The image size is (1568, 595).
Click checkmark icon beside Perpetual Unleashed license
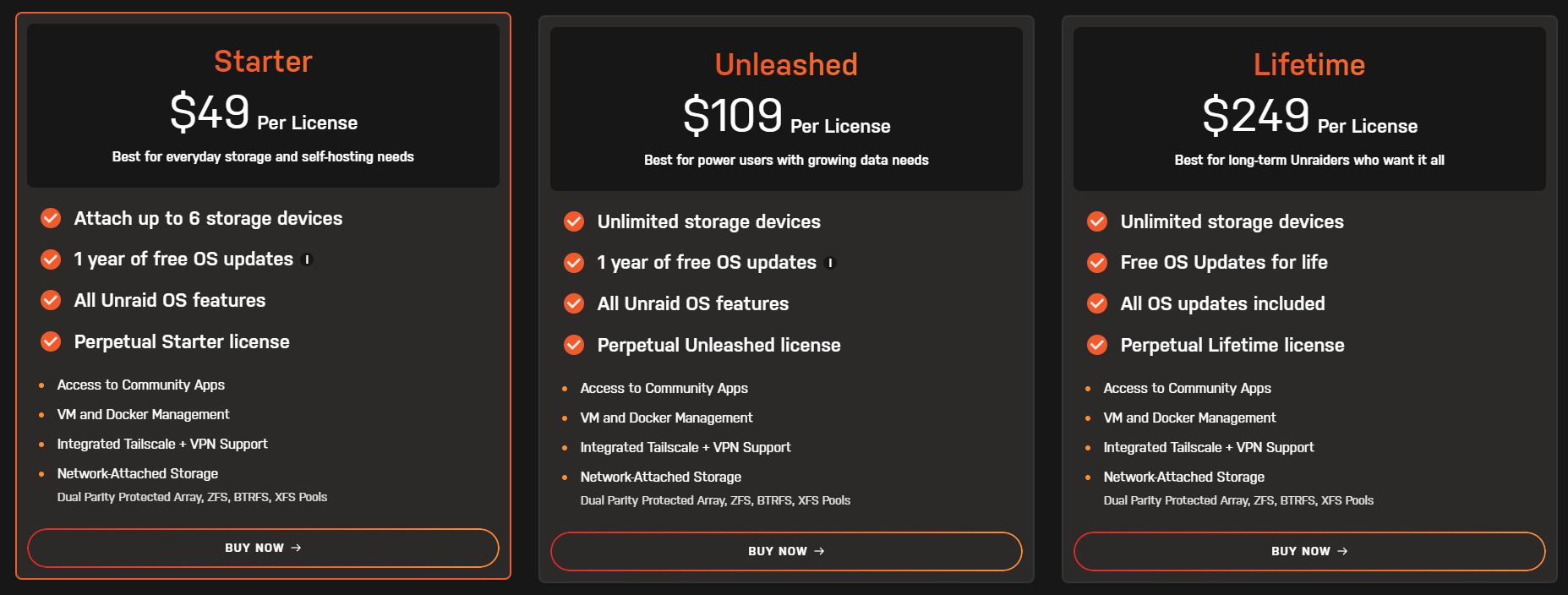click(x=574, y=345)
